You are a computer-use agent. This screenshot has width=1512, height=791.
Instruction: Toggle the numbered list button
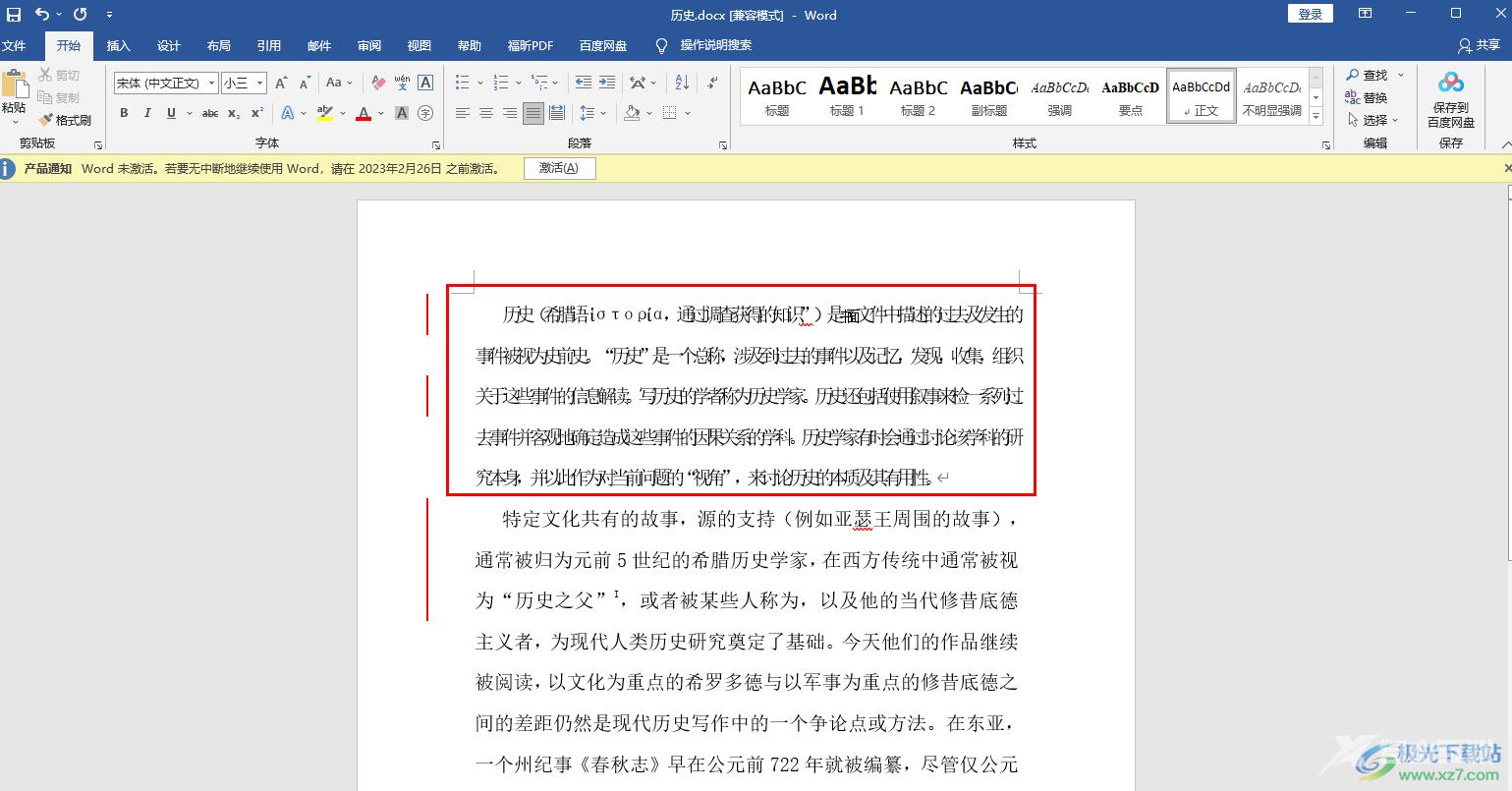500,83
